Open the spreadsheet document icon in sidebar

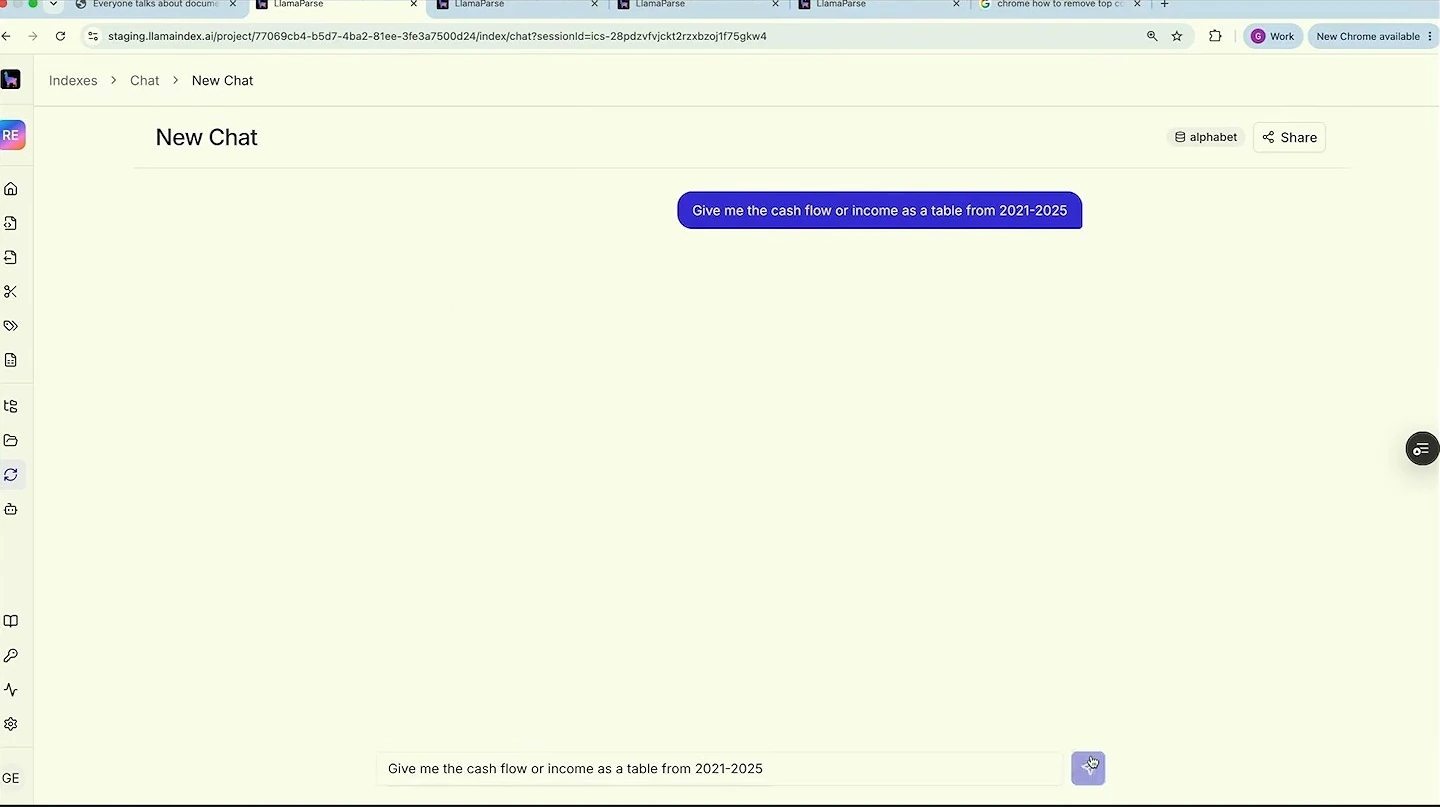[x=11, y=360]
